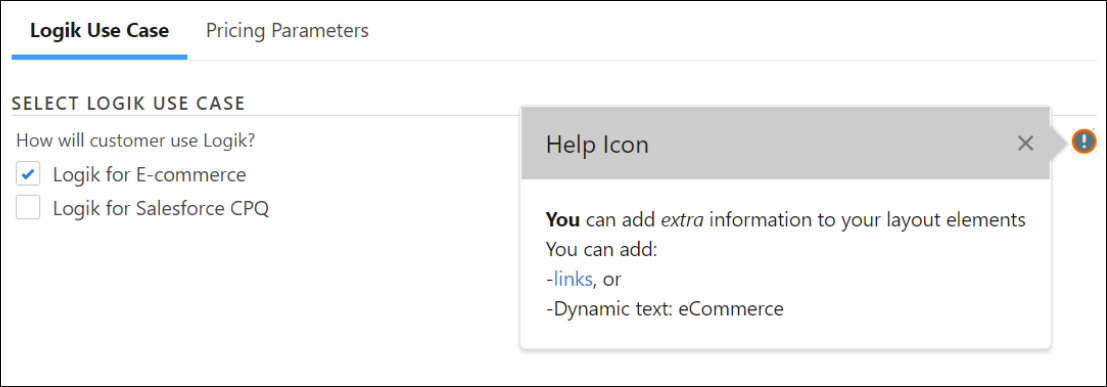
Task: Click the extra information sentence in popover
Action: (x=786, y=220)
